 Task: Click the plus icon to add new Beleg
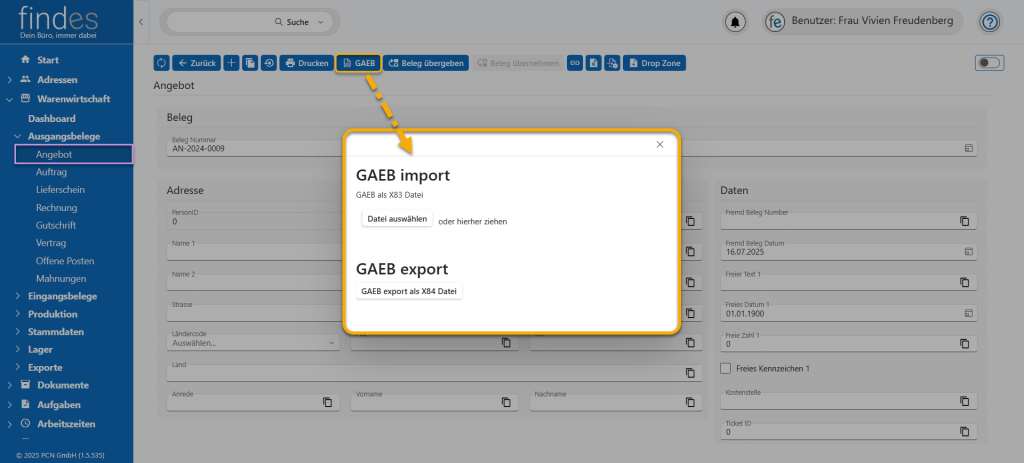231,63
